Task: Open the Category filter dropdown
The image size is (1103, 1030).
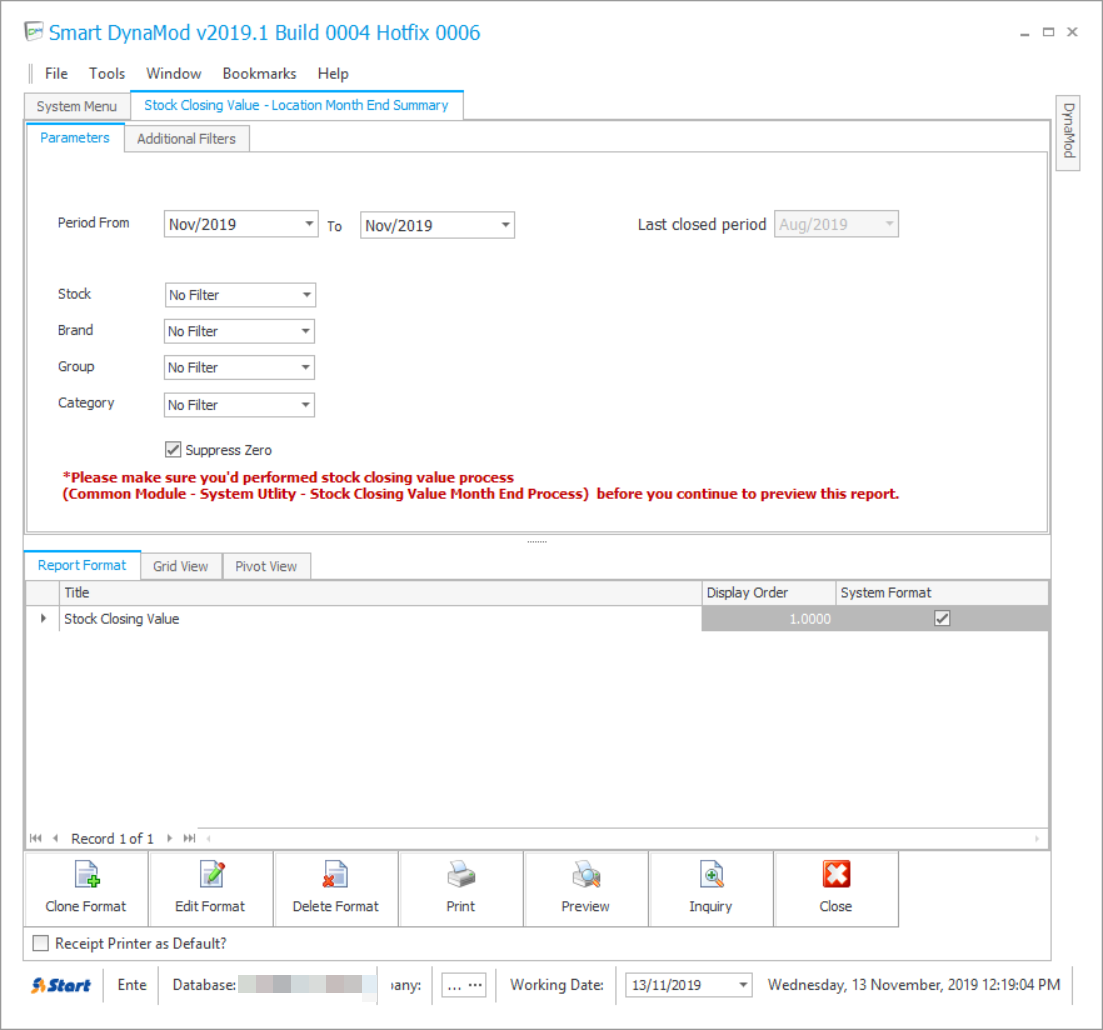Action: tap(305, 405)
